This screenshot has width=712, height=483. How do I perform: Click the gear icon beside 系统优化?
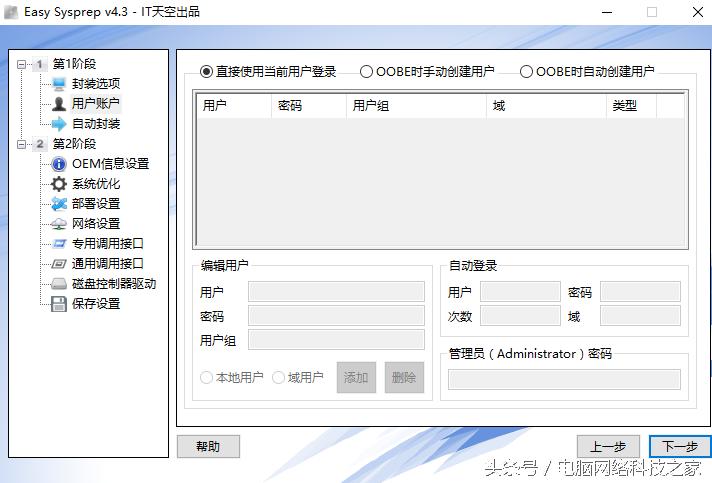(59, 184)
